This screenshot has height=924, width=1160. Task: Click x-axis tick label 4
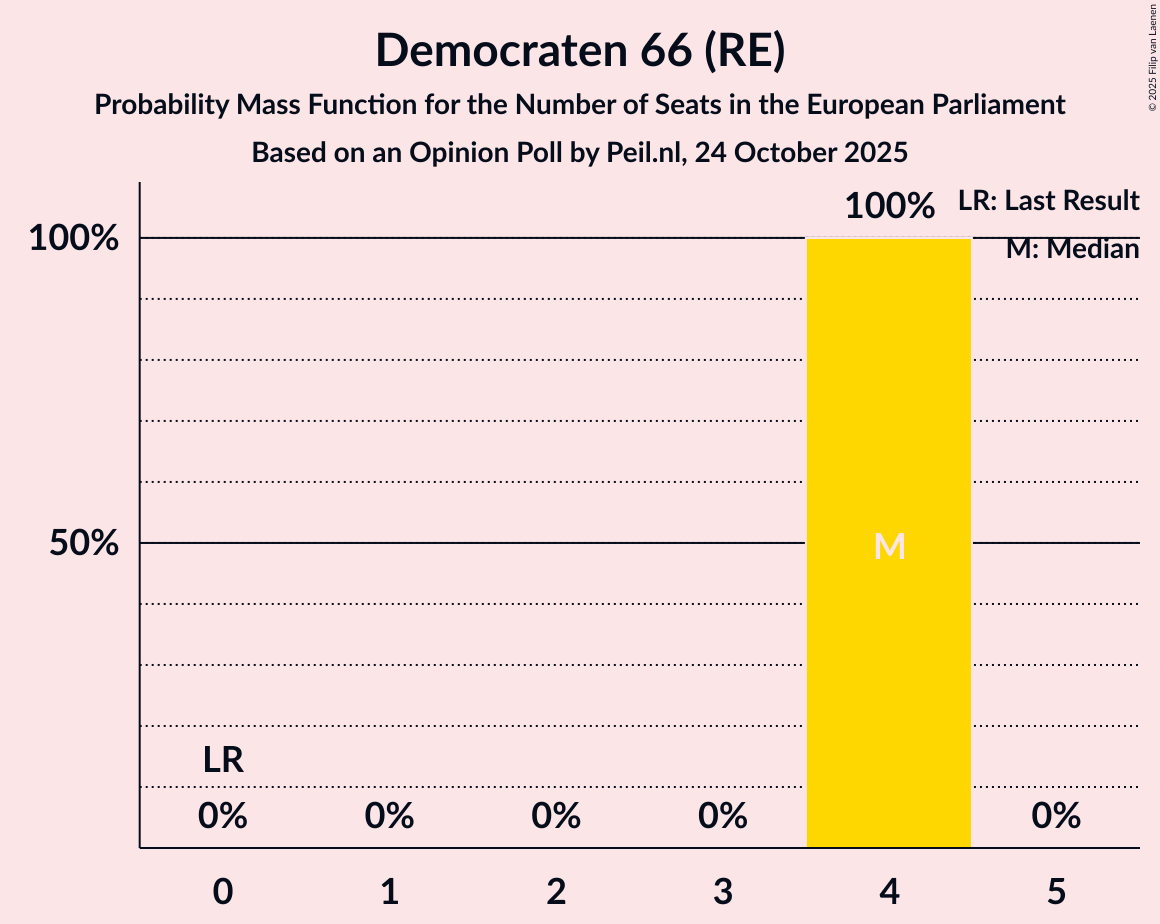click(x=889, y=891)
